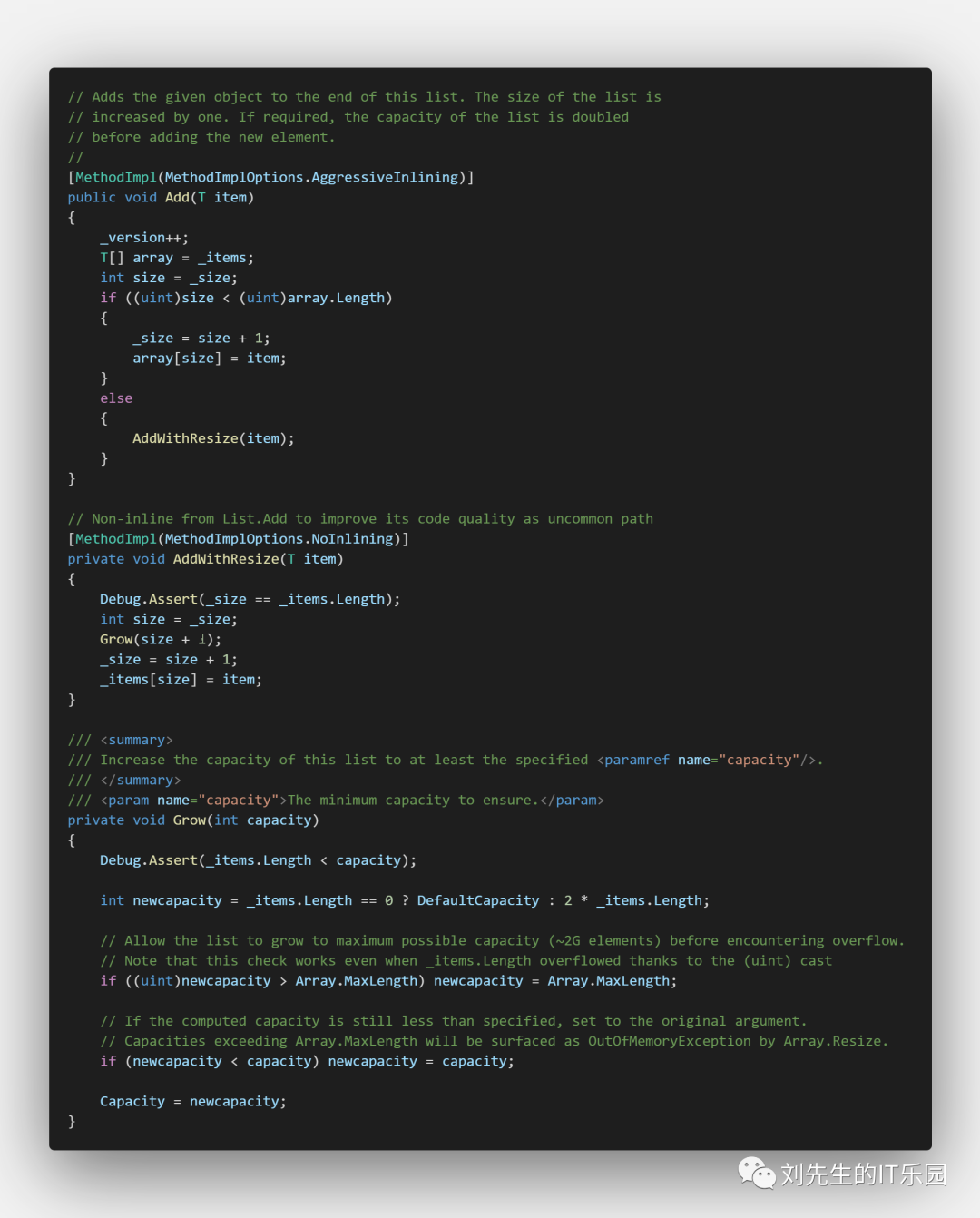Viewport: 980px width, 1218px height.
Task: Click MethodImplOptions.NoInlining attribute text
Action: [x=279, y=539]
